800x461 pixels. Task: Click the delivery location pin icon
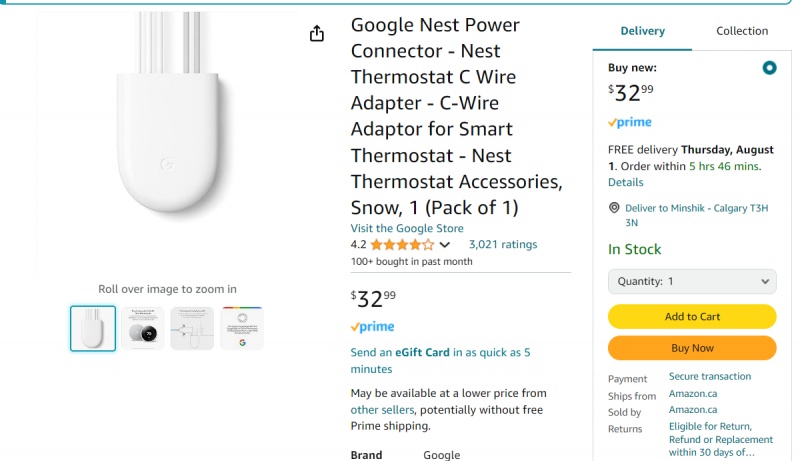click(614, 208)
